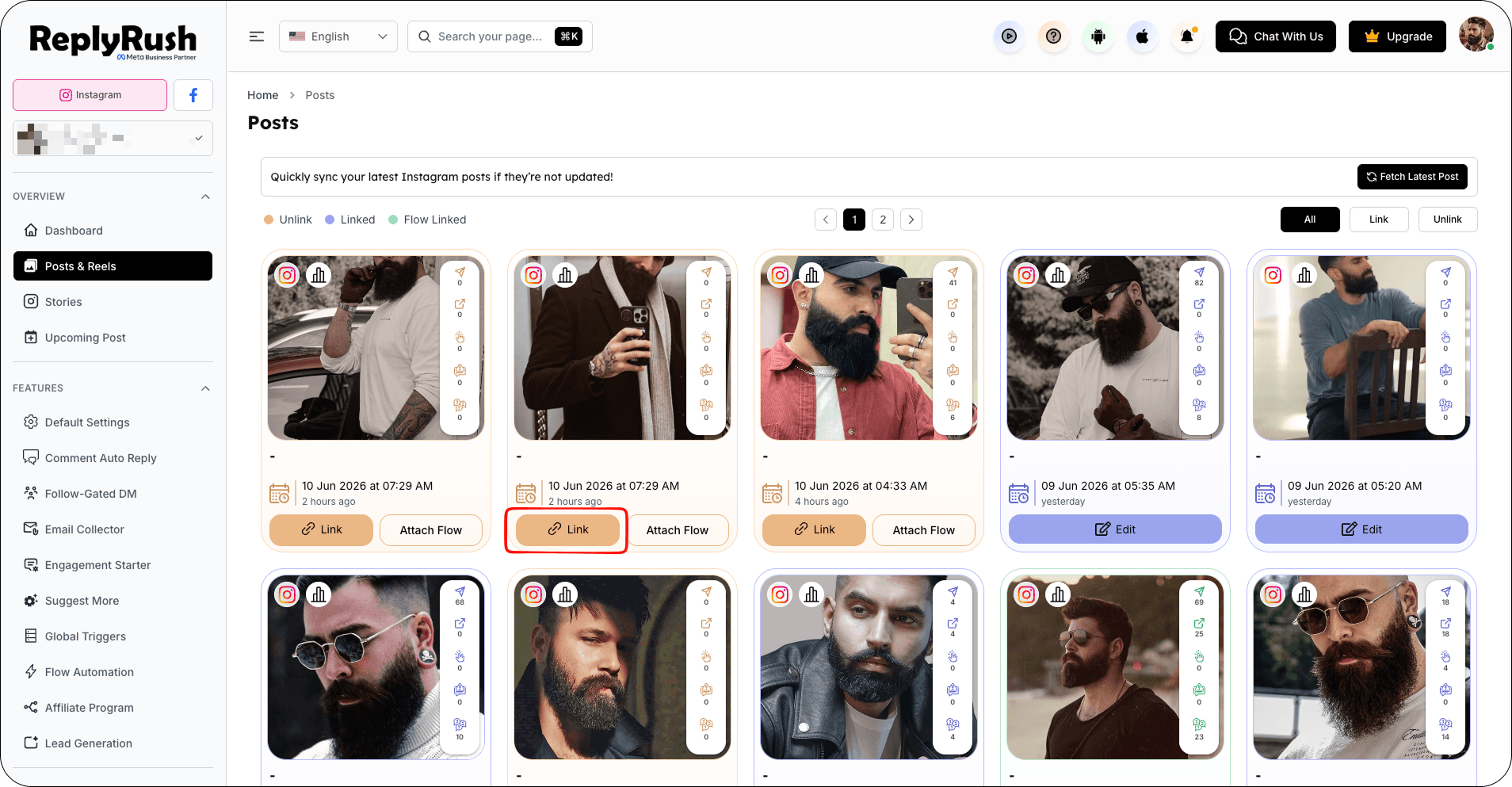This screenshot has width=1512, height=787.
Task: Expand the account selector dropdown
Action: [113, 138]
